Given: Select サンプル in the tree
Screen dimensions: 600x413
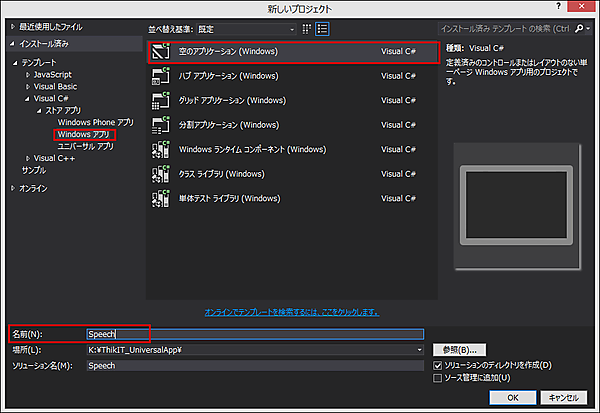Looking at the screenshot, I should tap(34, 170).
